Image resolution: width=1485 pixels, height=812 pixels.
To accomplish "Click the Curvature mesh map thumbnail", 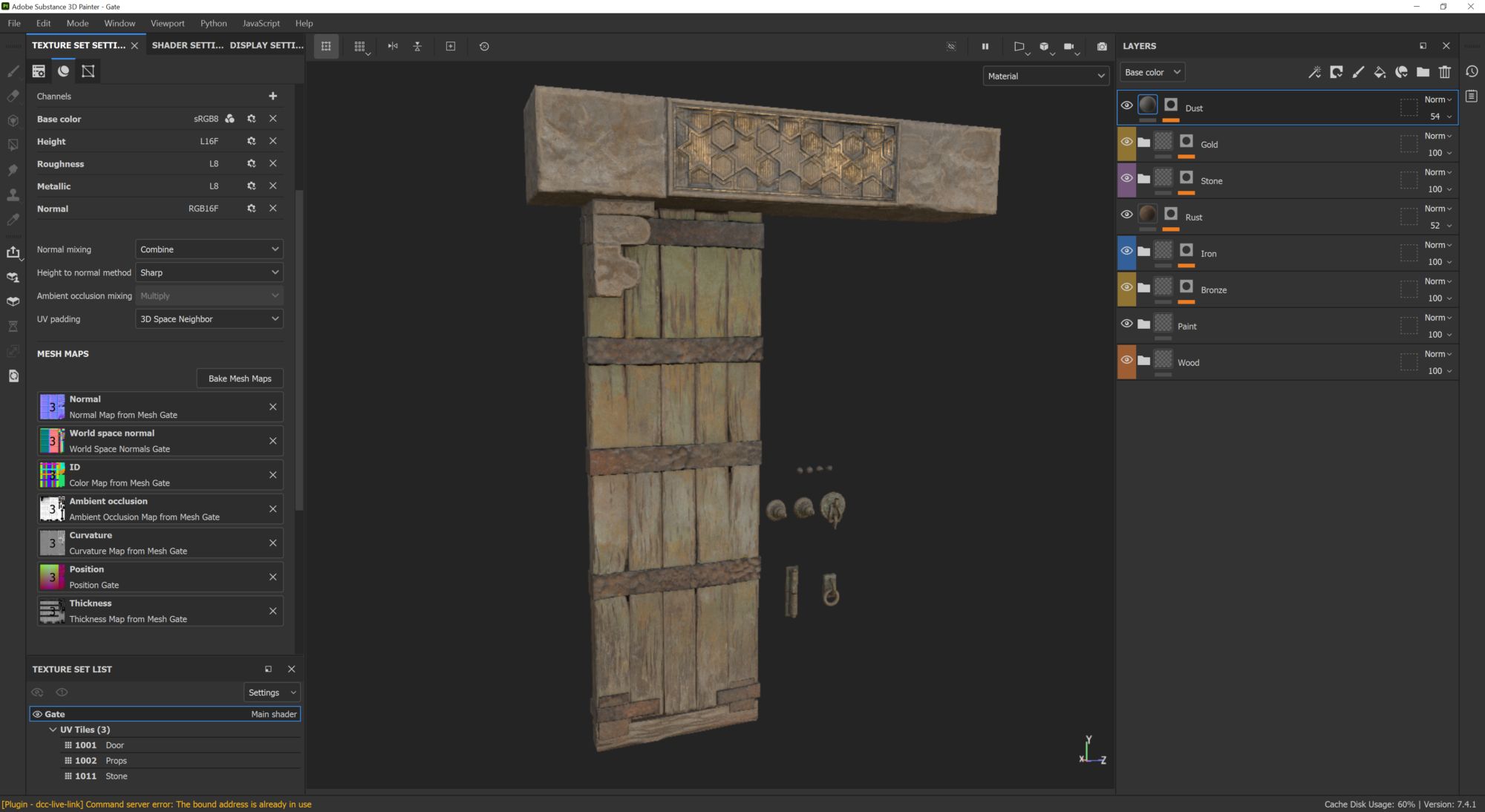I will pos(52,543).
